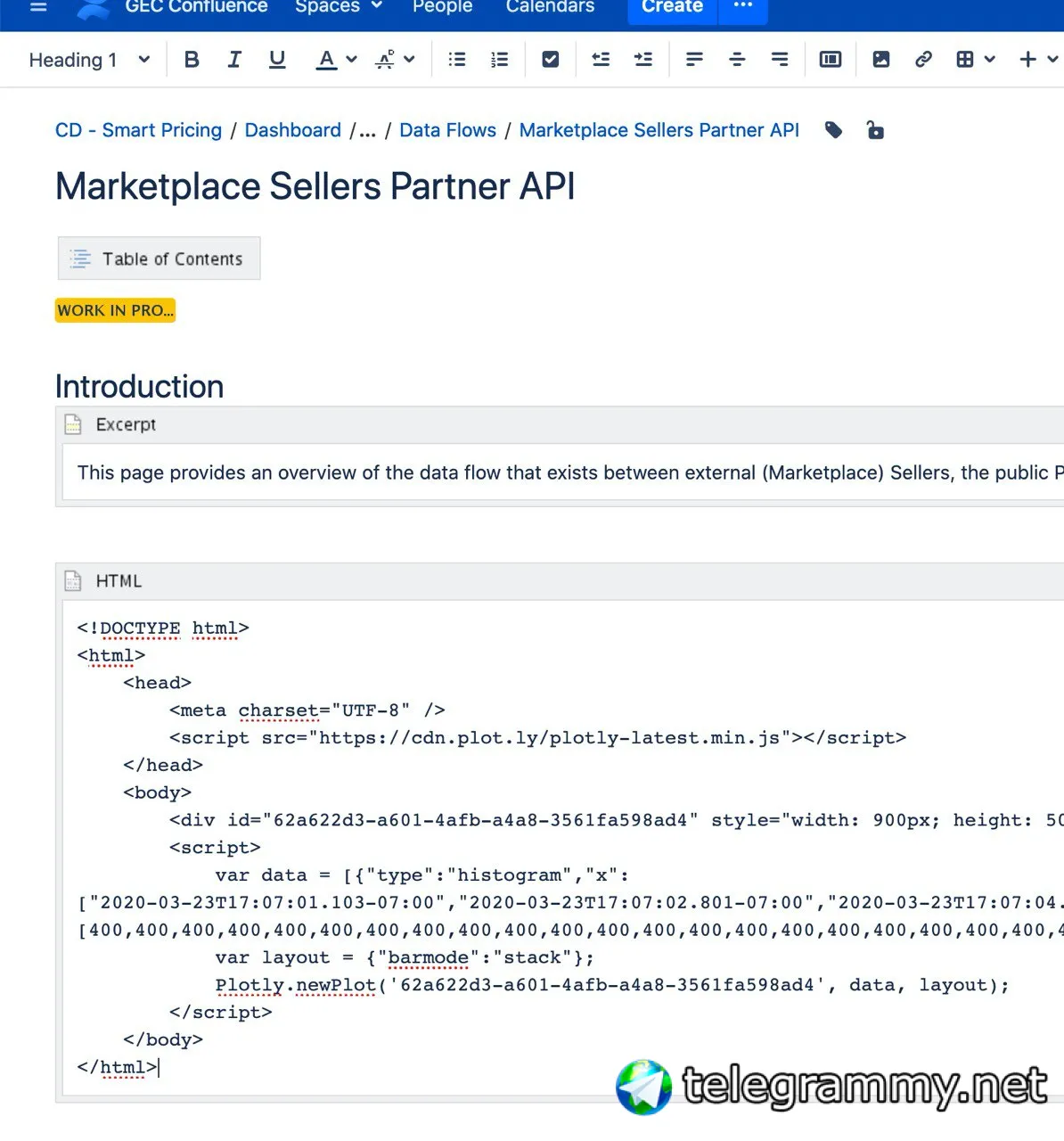Insert a task list checkbox

[551, 60]
